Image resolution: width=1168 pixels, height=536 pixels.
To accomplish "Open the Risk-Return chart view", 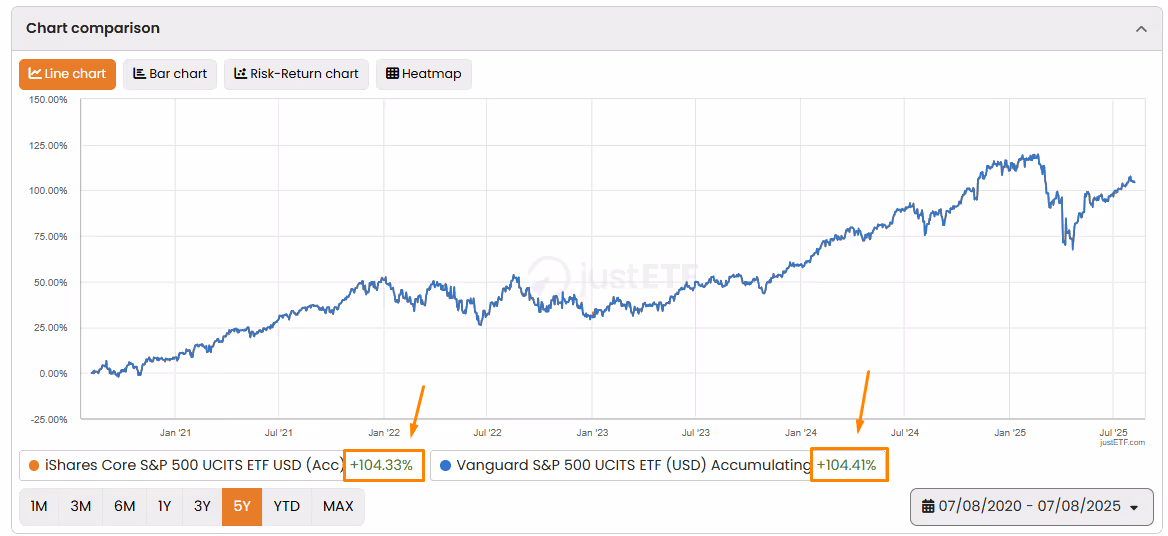I will 296,74.
